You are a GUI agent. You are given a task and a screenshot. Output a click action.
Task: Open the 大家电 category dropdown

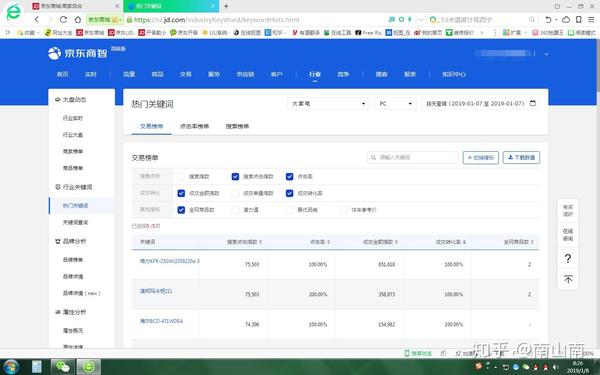(x=329, y=104)
